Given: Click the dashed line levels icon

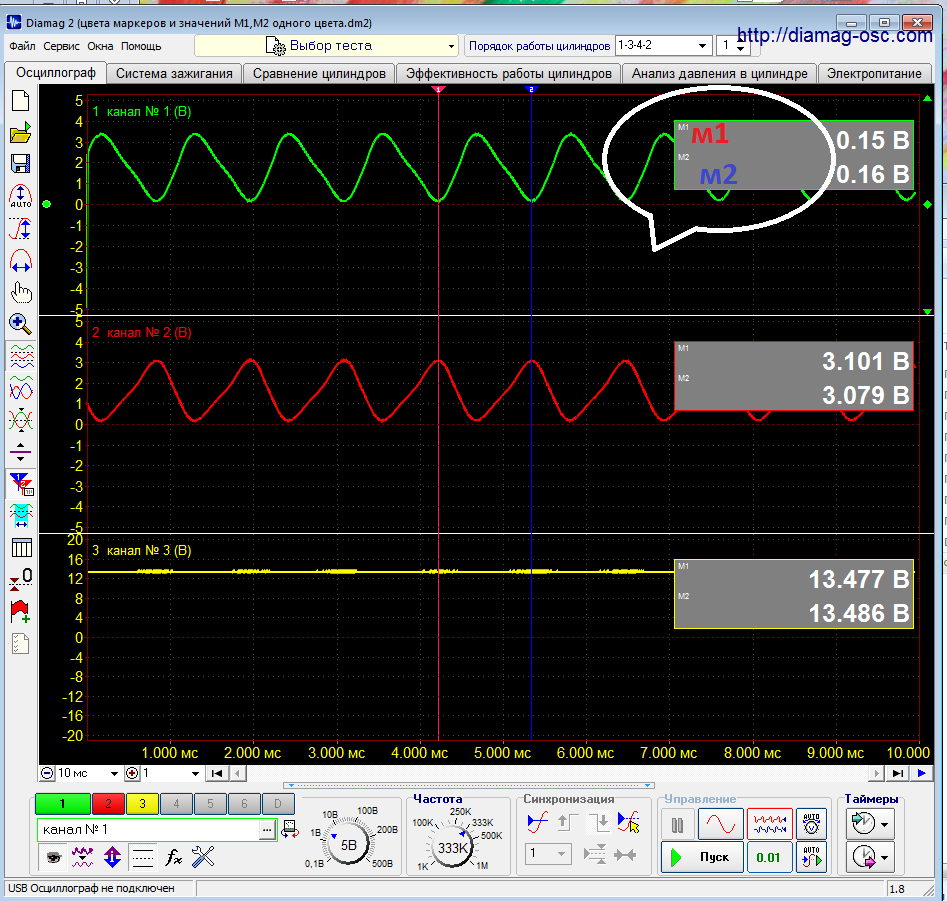Looking at the screenshot, I should coord(143,857).
